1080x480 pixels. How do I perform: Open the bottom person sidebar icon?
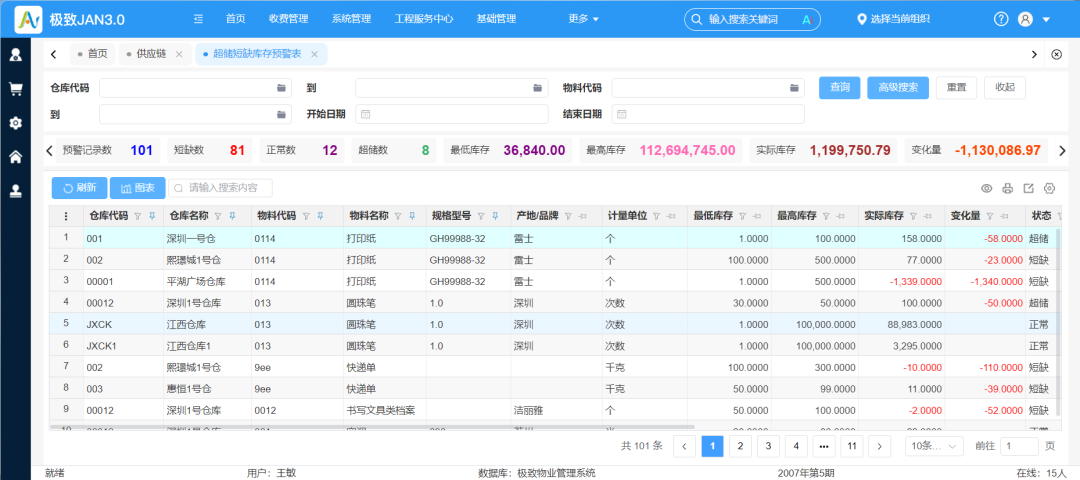click(15, 192)
